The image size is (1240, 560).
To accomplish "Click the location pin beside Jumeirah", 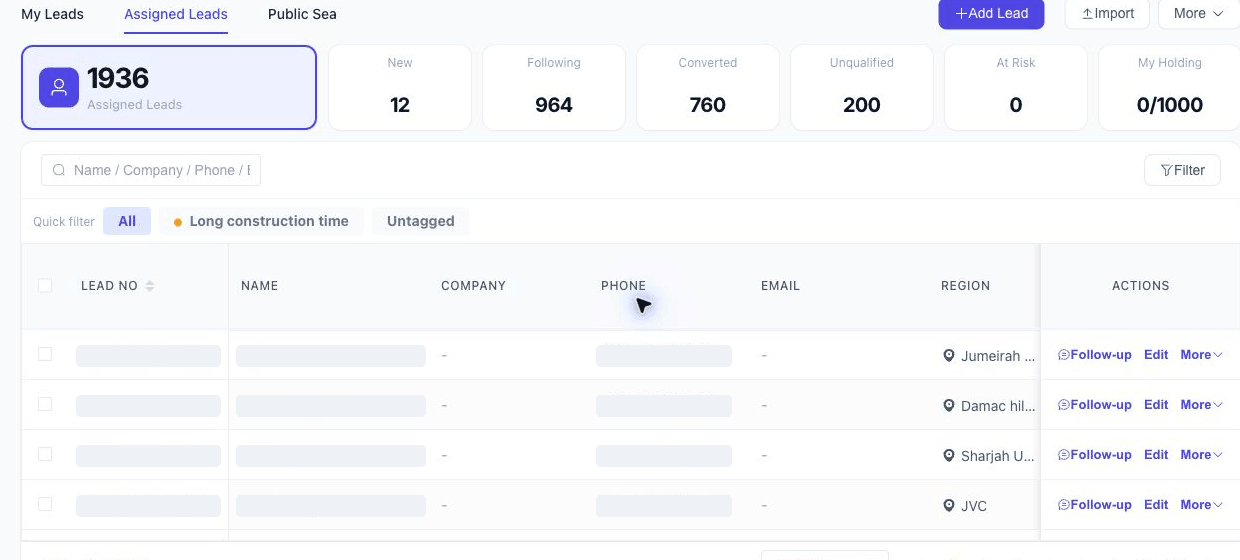I will pyautogui.click(x=949, y=355).
